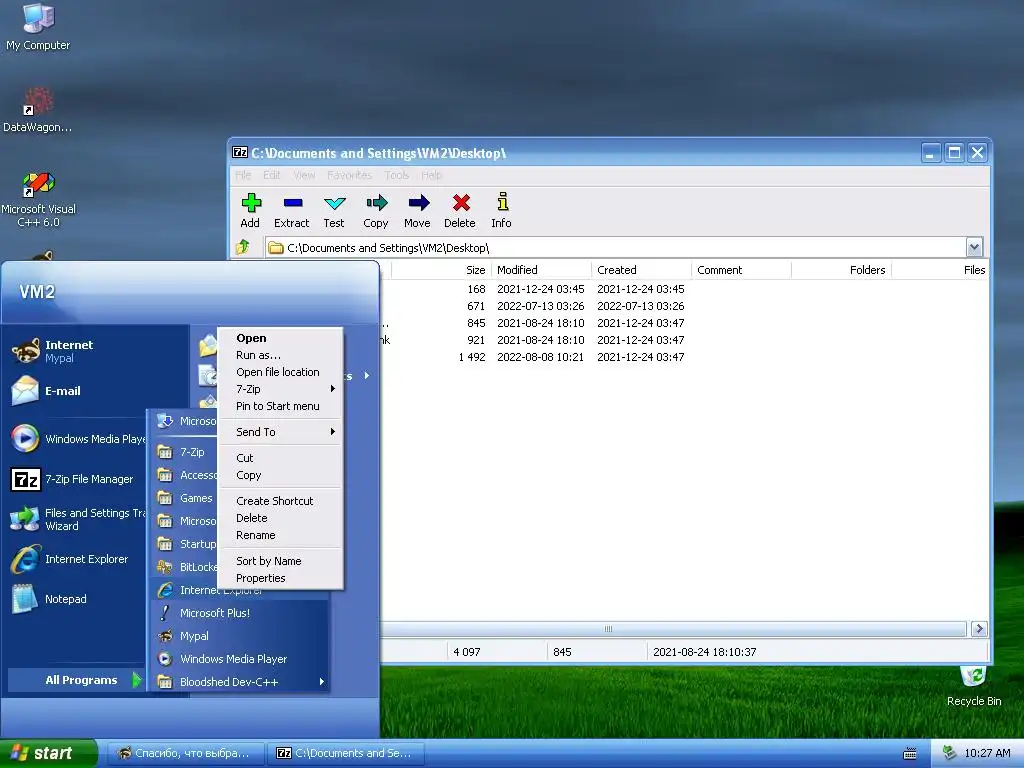The width and height of the screenshot is (1024, 768).
Task: Click the Test toolbar icon
Action: (334, 210)
